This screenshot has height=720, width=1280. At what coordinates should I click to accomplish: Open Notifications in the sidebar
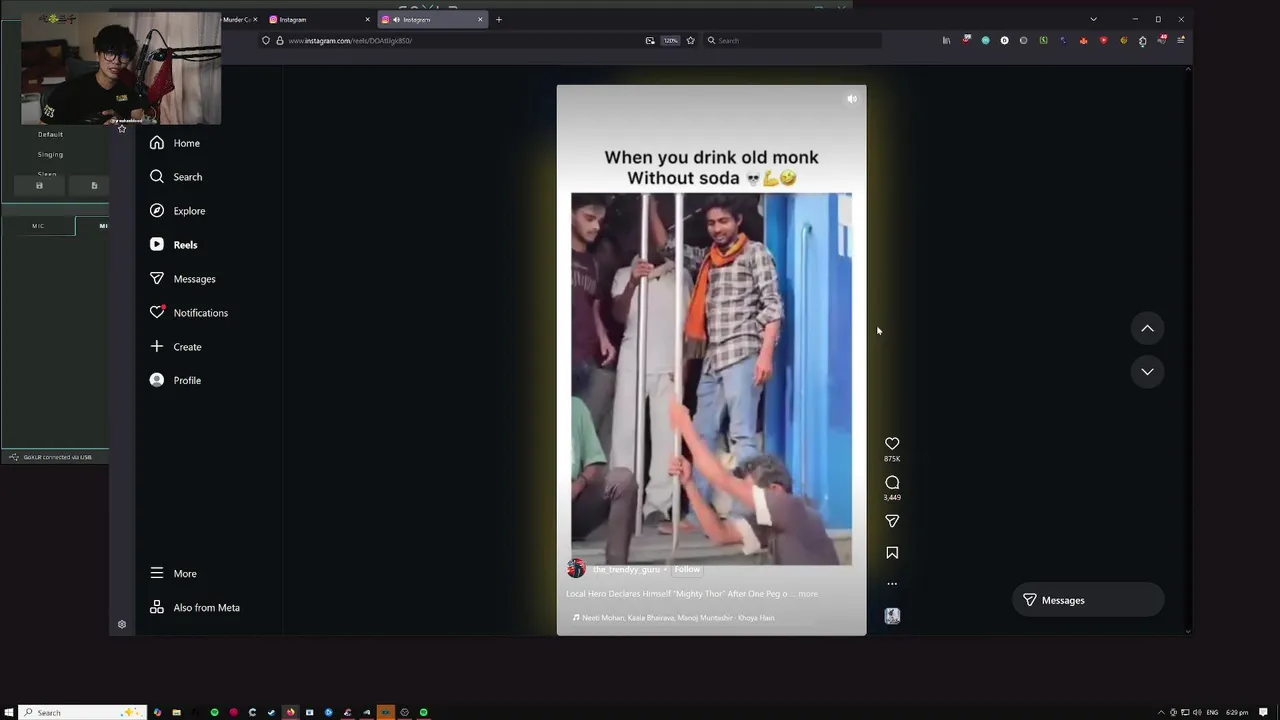(x=188, y=313)
